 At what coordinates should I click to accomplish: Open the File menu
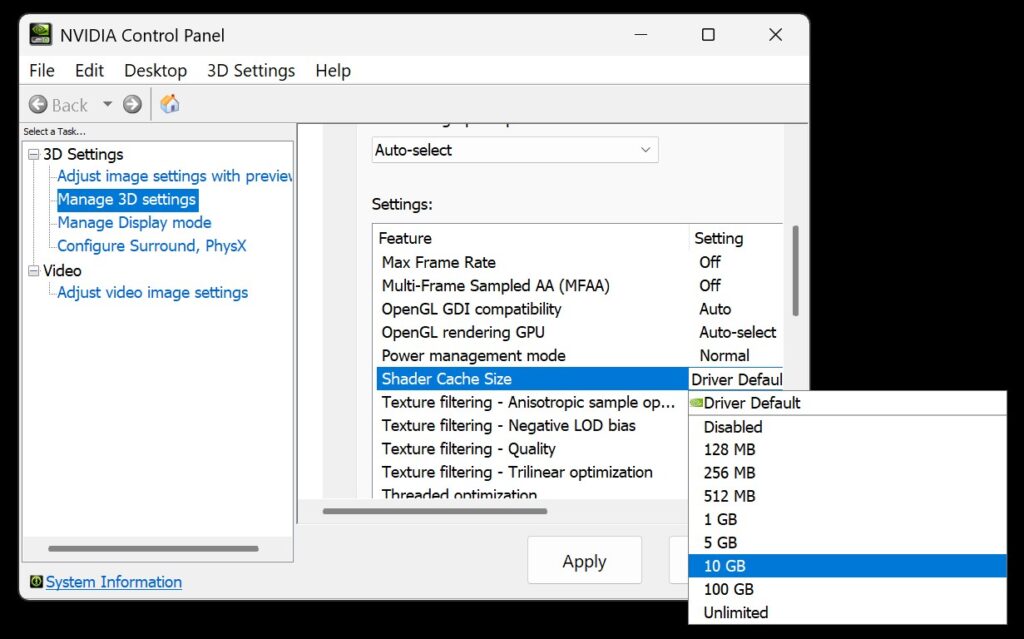click(42, 70)
